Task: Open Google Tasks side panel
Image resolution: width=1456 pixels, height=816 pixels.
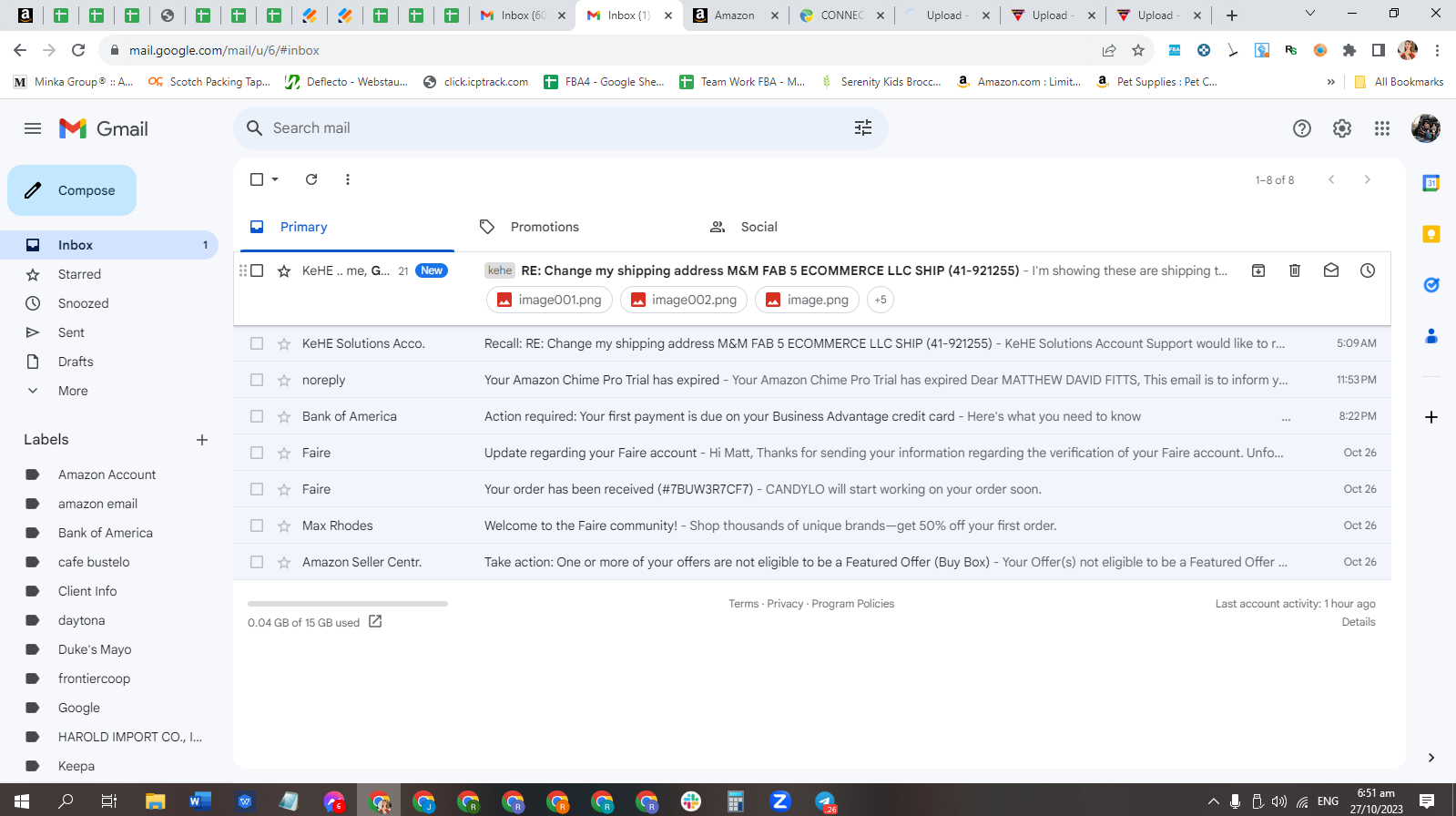Action: [x=1431, y=285]
